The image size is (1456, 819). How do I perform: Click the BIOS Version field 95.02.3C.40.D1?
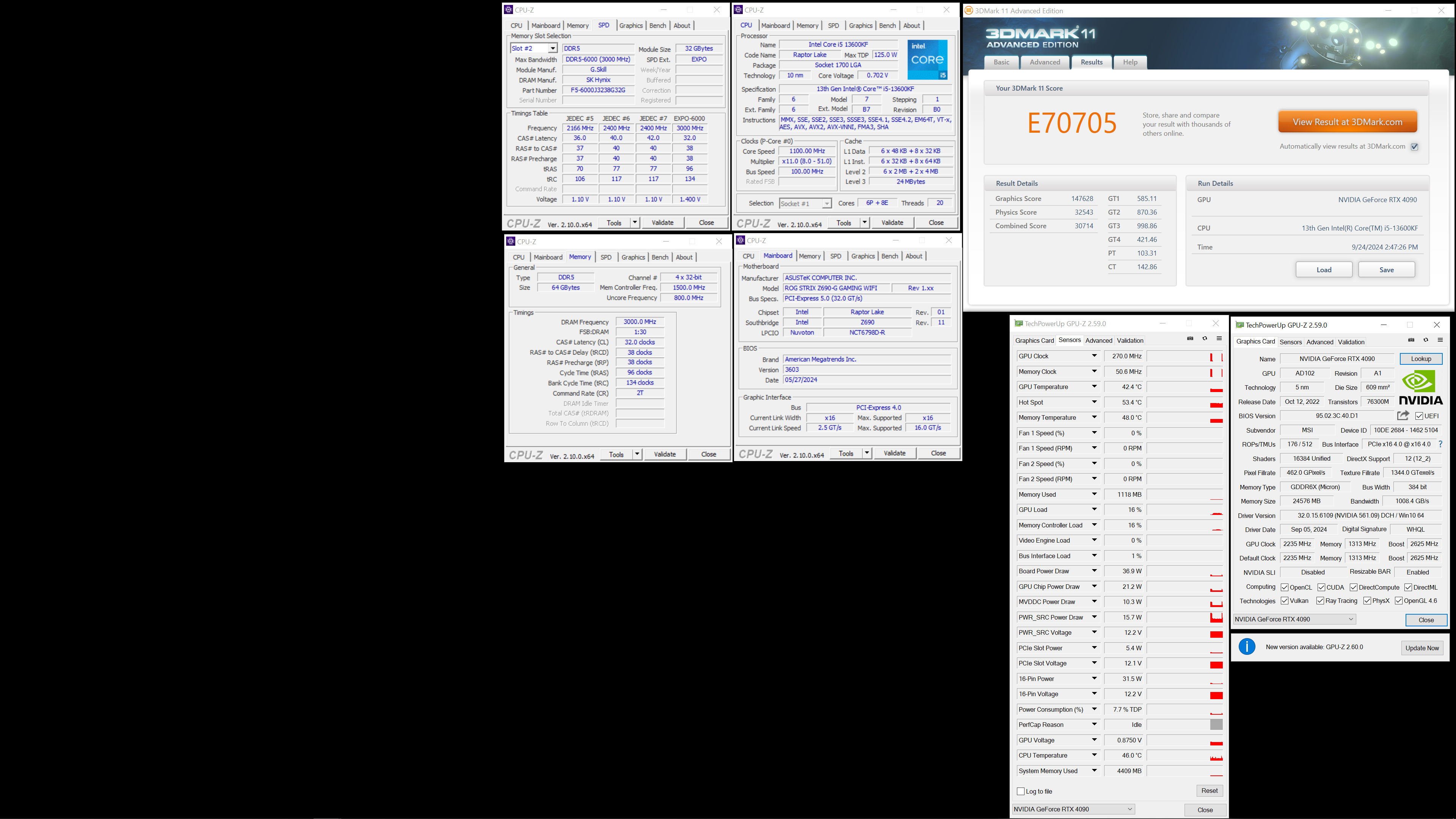[1337, 416]
